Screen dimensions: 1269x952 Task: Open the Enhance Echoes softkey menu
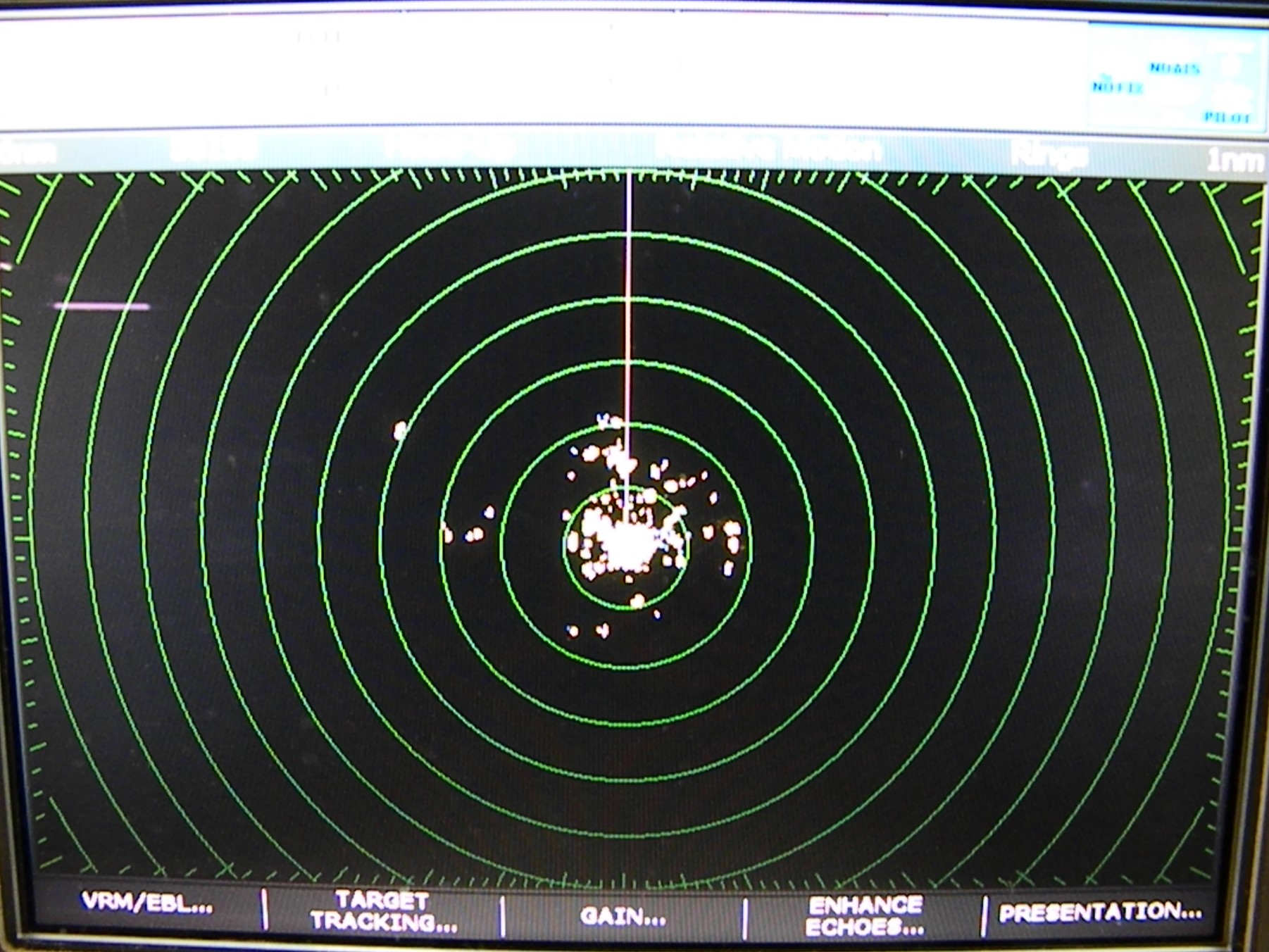tap(865, 916)
